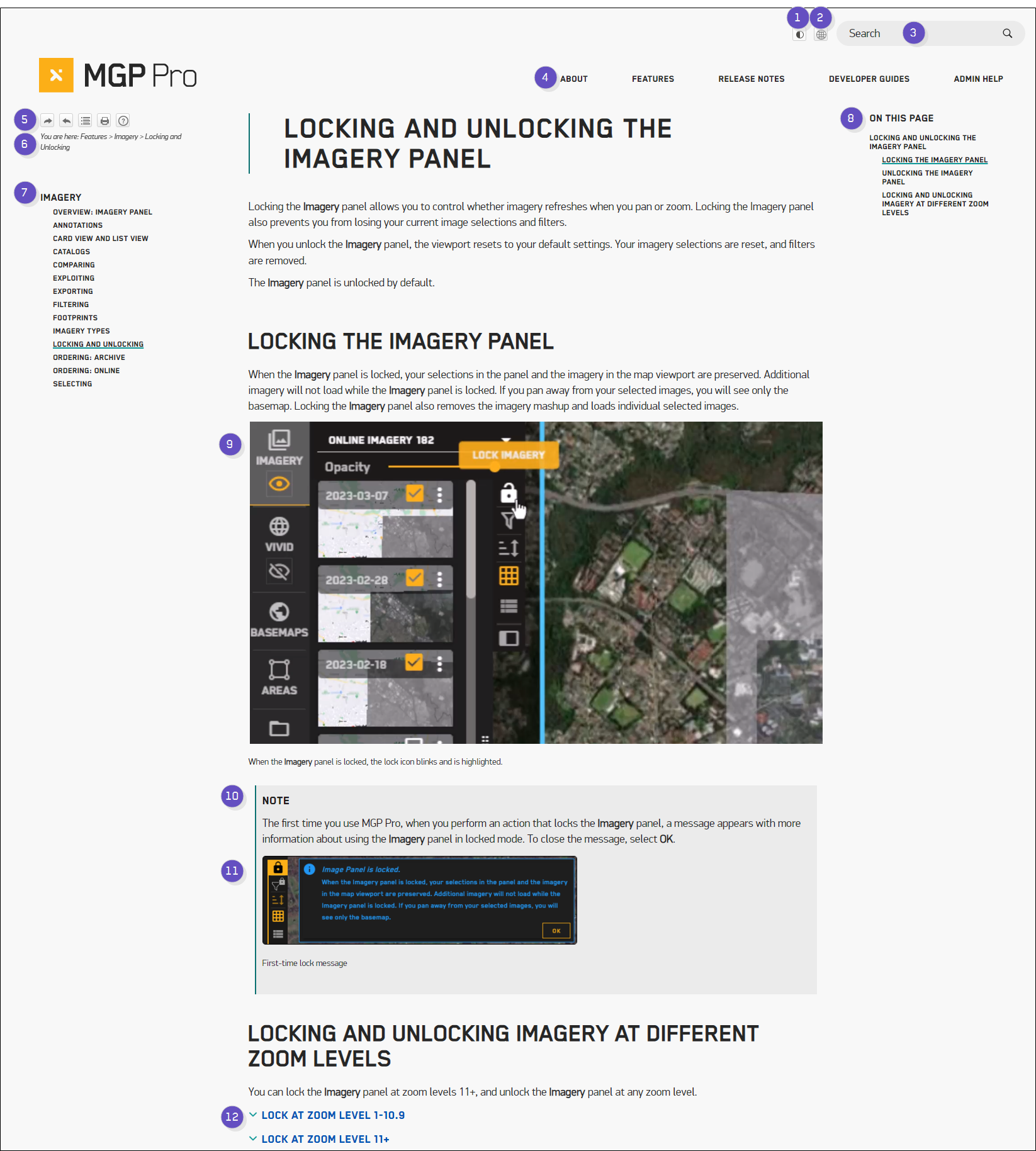1036x1151 pixels.
Task: Select the orange grid card view icon
Action: pos(509,576)
